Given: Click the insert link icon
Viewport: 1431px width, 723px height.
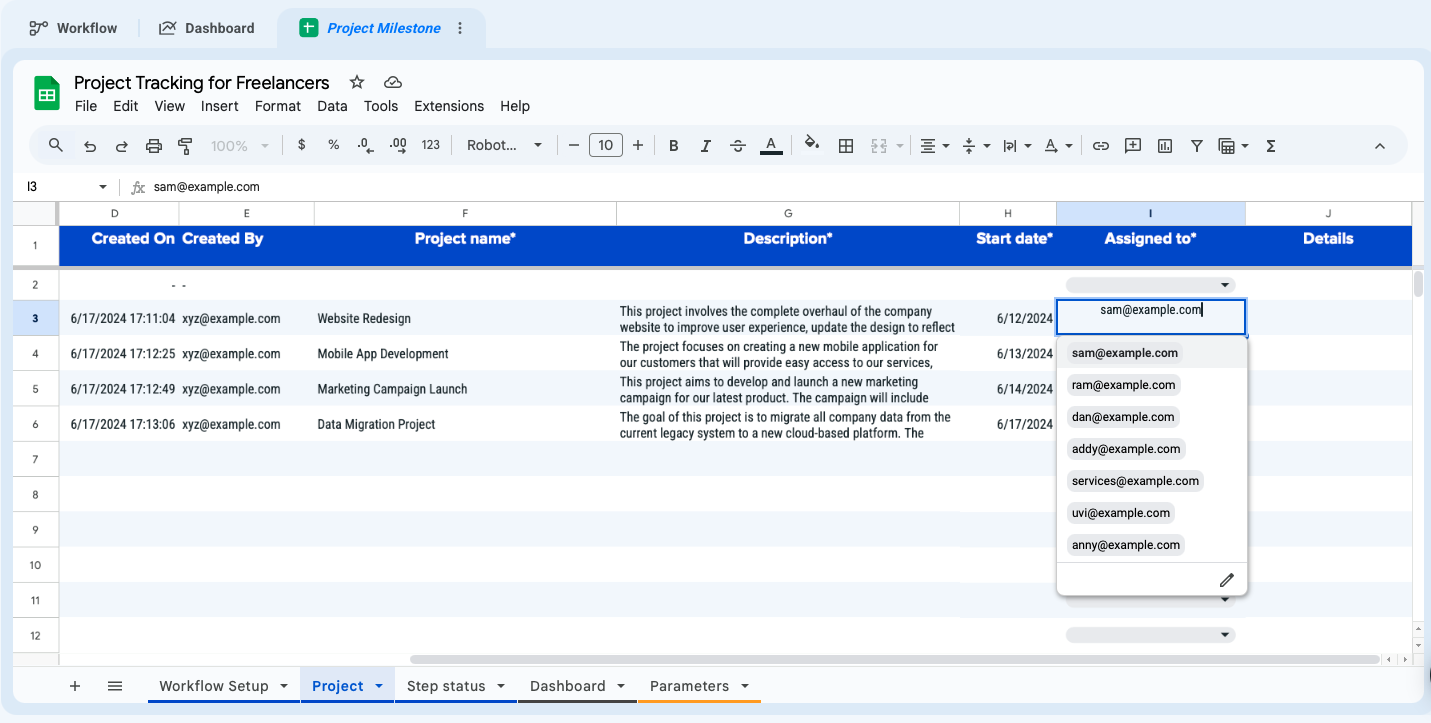Looking at the screenshot, I should [1101, 146].
